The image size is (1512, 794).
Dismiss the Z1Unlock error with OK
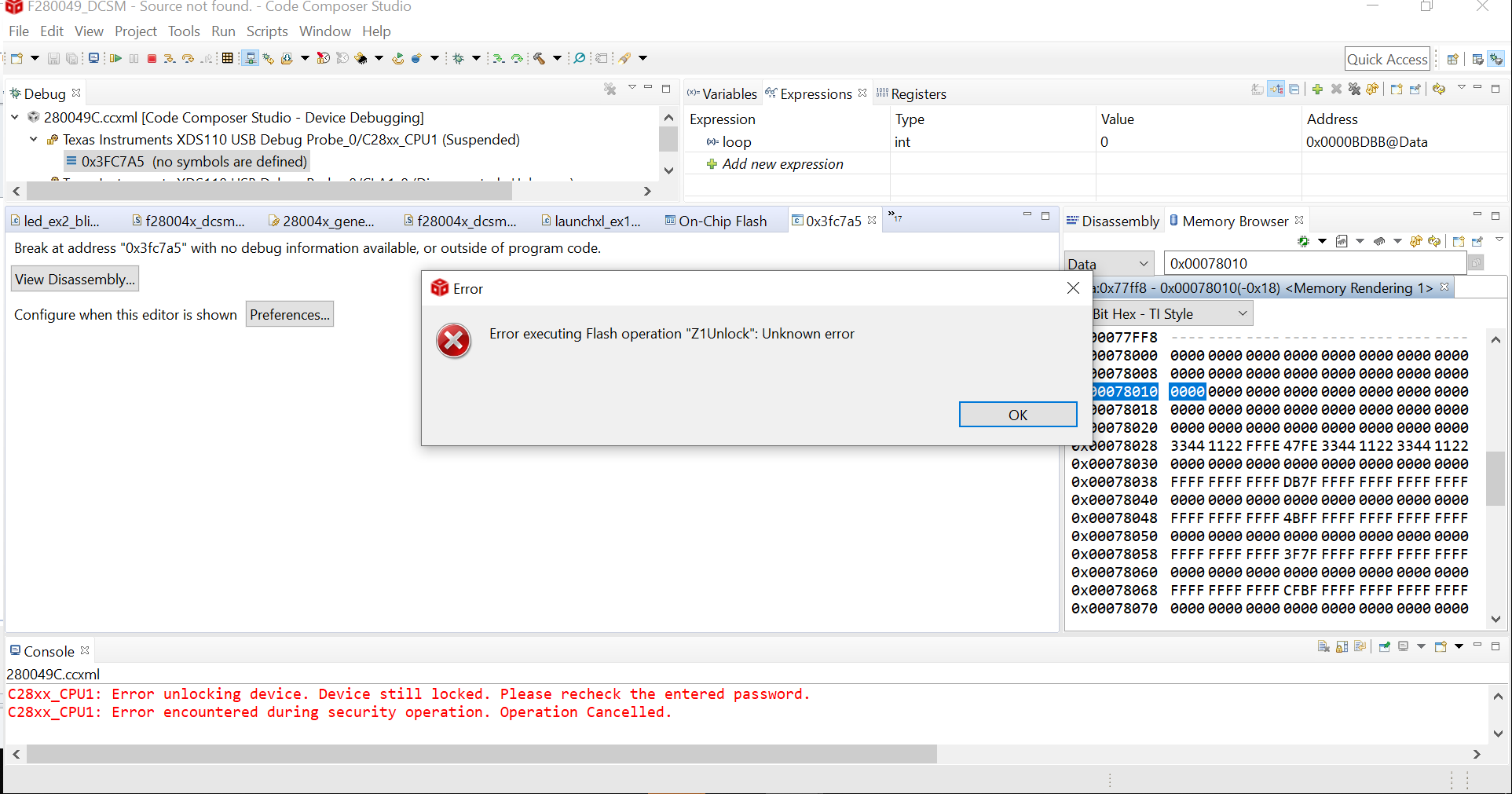point(1017,414)
